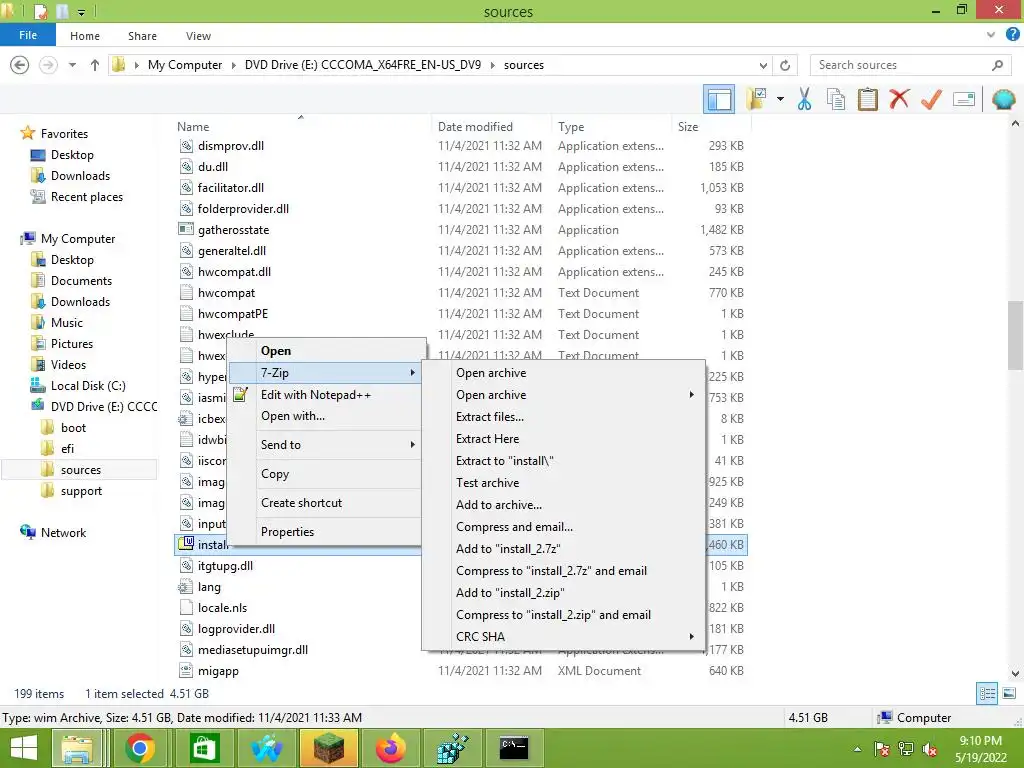Click the new folder toolbar icon
The height and width of the screenshot is (768, 1024).
756,99
